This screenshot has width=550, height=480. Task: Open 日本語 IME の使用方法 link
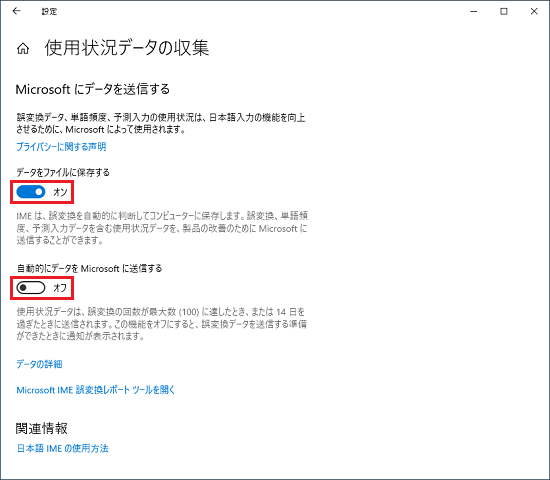click(x=63, y=448)
